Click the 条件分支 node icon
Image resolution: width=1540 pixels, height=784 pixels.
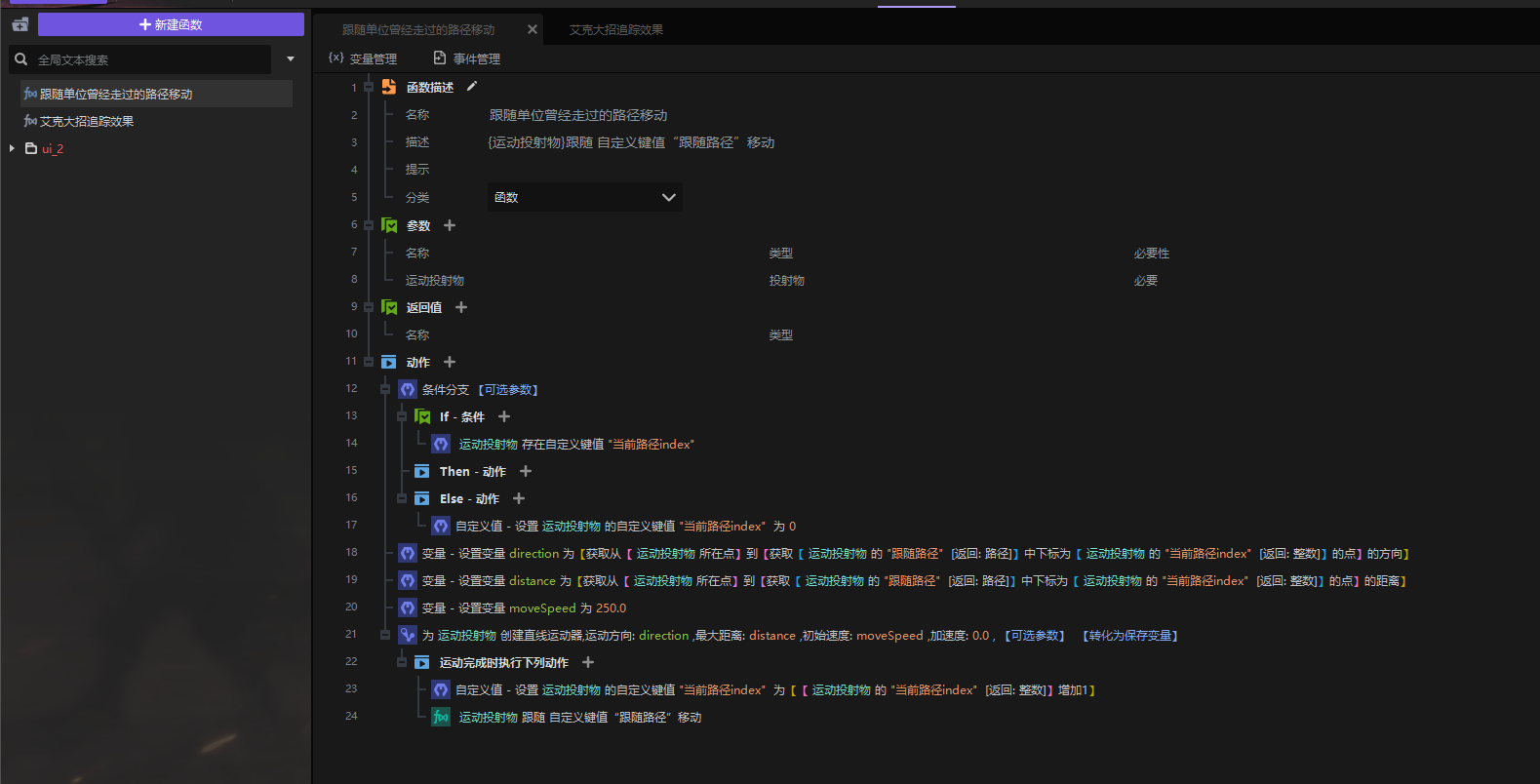point(408,389)
